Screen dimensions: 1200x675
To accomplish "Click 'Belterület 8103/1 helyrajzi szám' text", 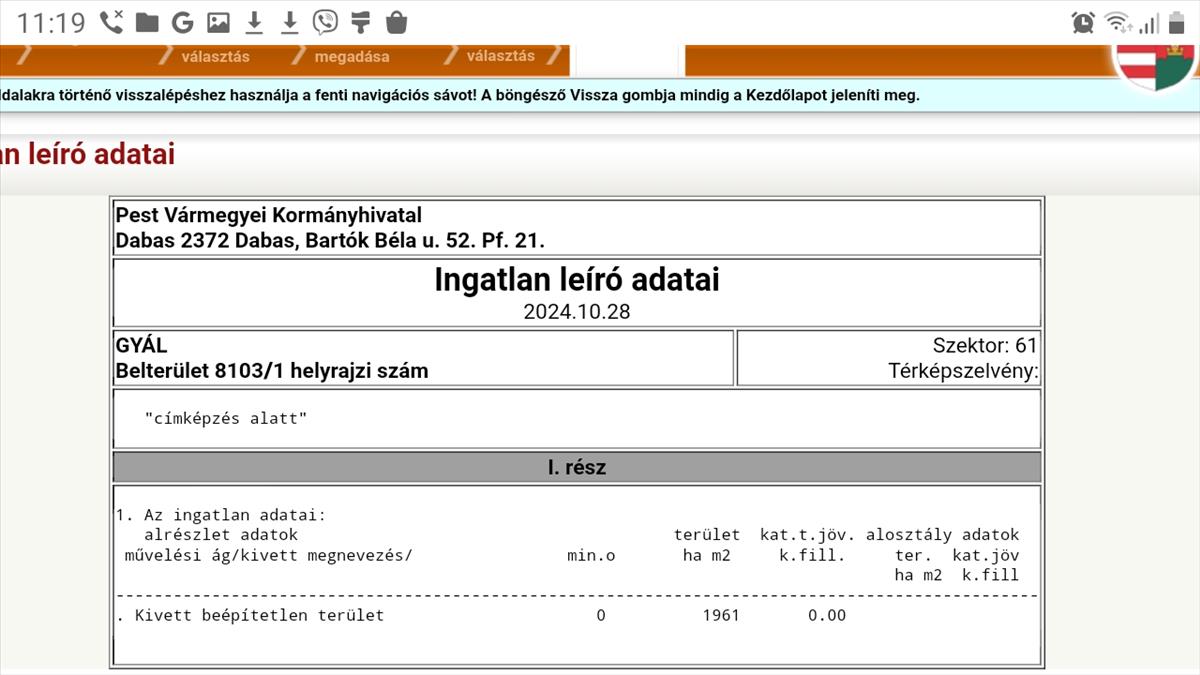I will [272, 371].
